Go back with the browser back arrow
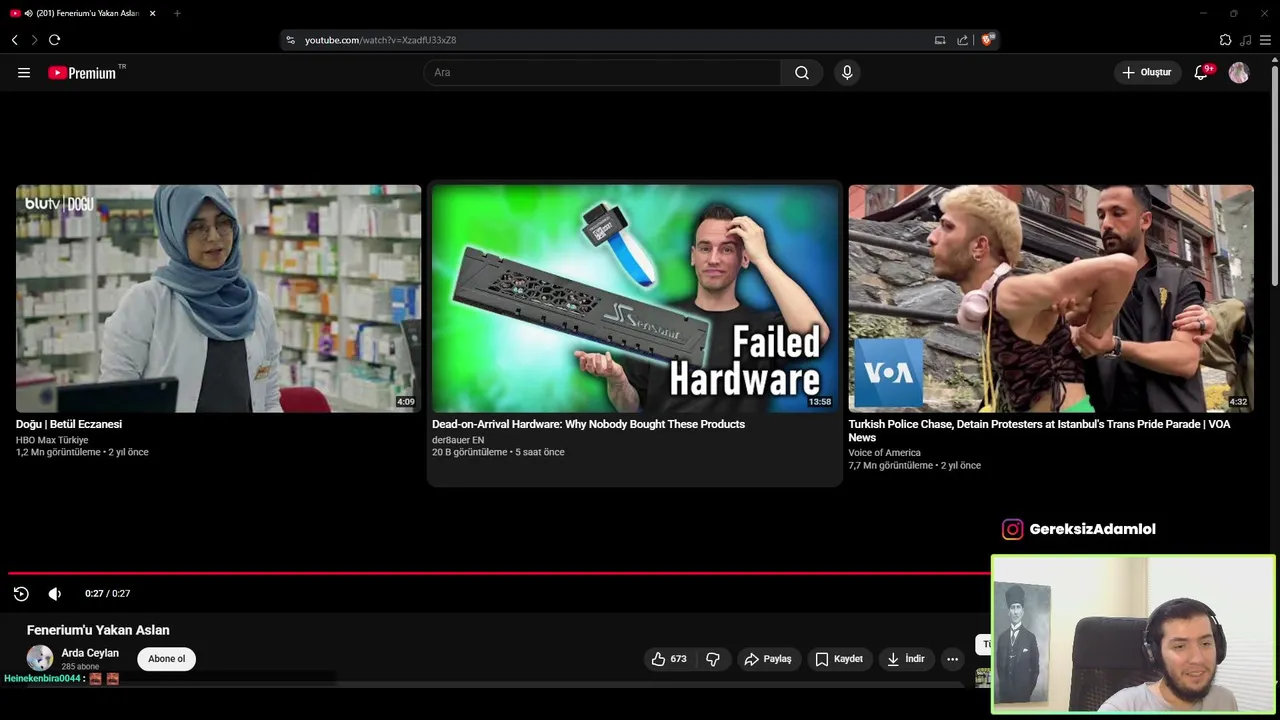The image size is (1280, 720). (x=15, y=40)
